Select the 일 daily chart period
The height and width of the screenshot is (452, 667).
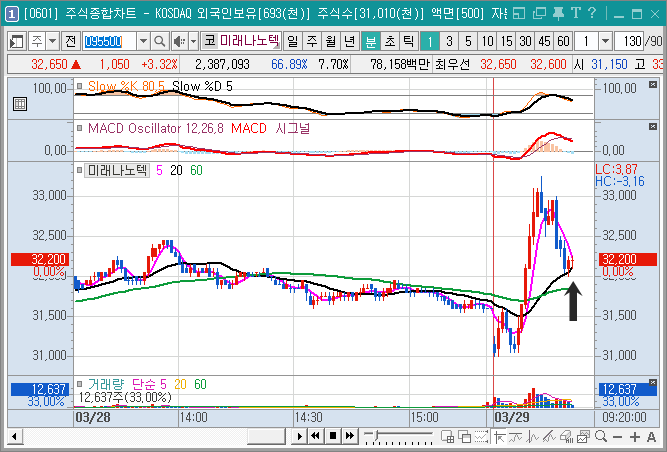click(x=293, y=41)
